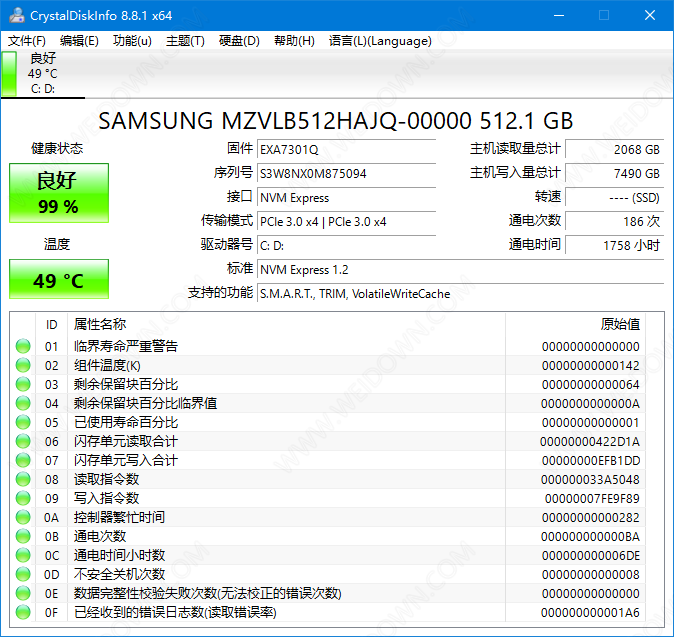This screenshot has width=674, height=637.
Task: Close the CrystalDiskInfo window
Action: coord(650,15)
